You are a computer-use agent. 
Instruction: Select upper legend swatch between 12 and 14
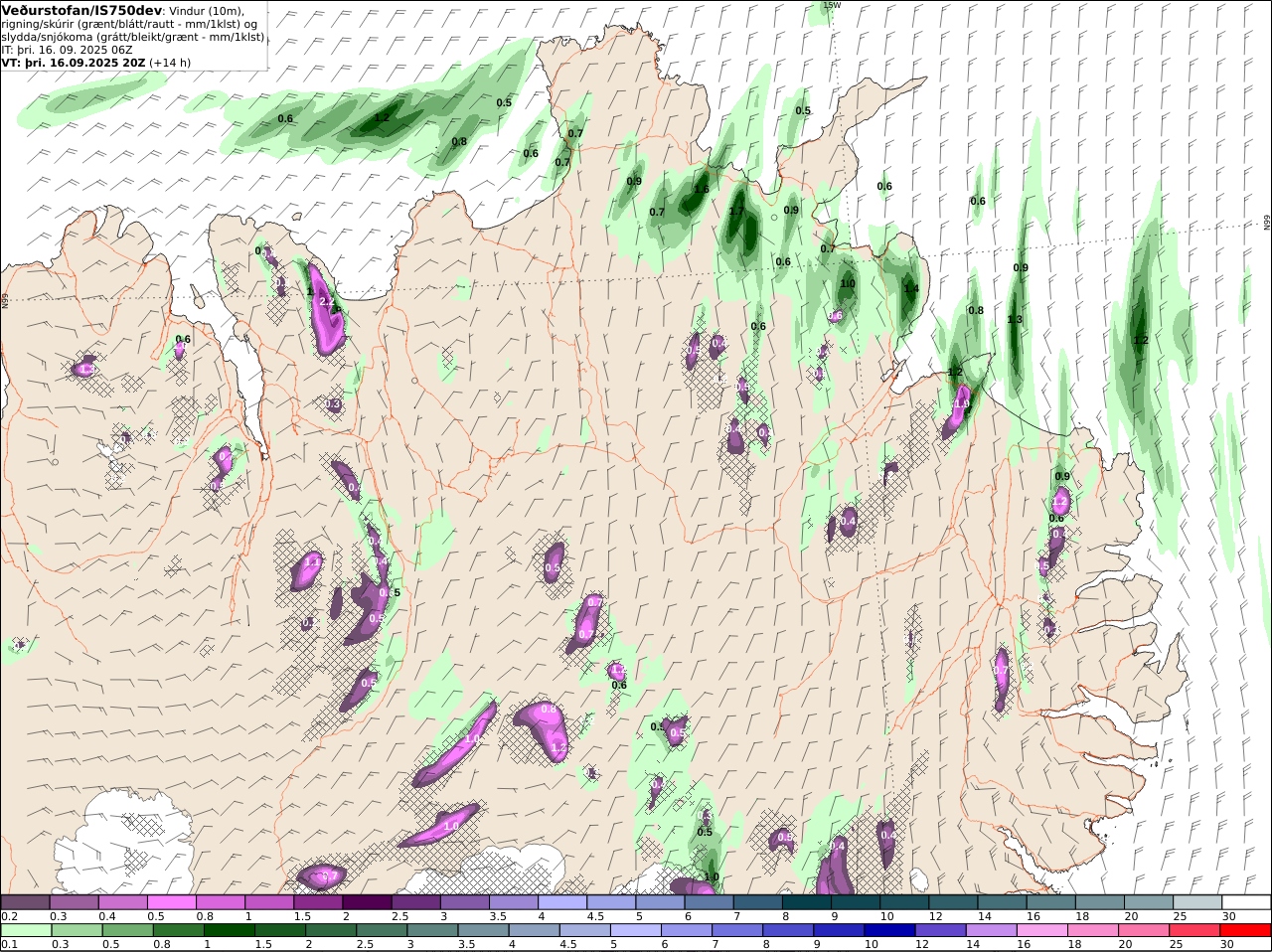[x=953, y=902]
